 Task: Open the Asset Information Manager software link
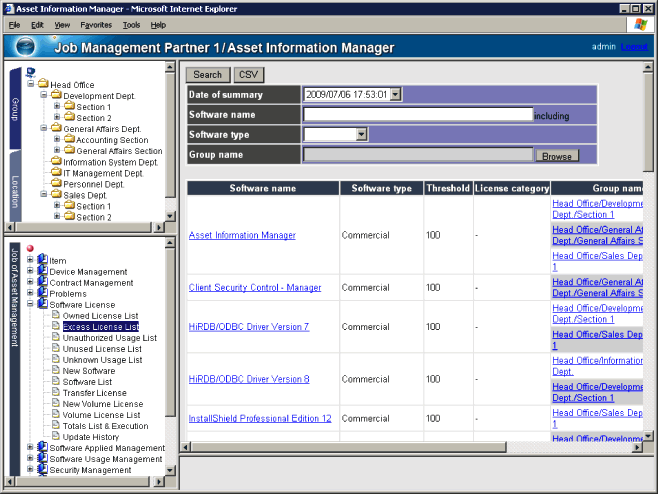(x=242, y=235)
